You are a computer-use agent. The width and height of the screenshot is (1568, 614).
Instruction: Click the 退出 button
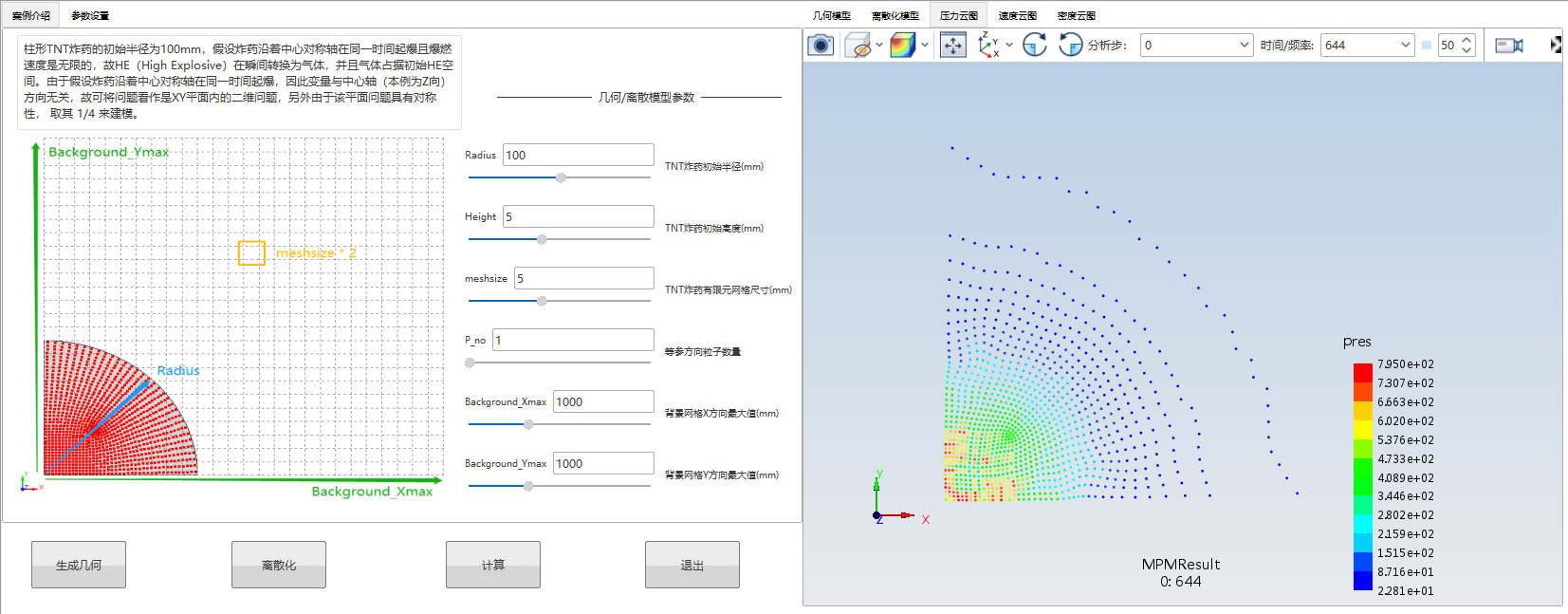[692, 565]
